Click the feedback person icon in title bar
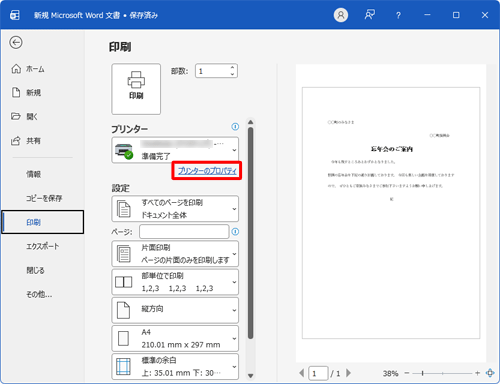This screenshot has height=384, width=500. (x=369, y=15)
